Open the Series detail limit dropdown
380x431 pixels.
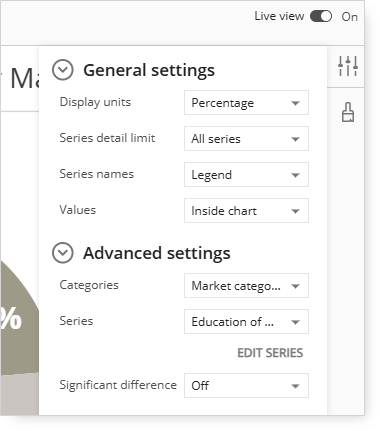click(246, 139)
